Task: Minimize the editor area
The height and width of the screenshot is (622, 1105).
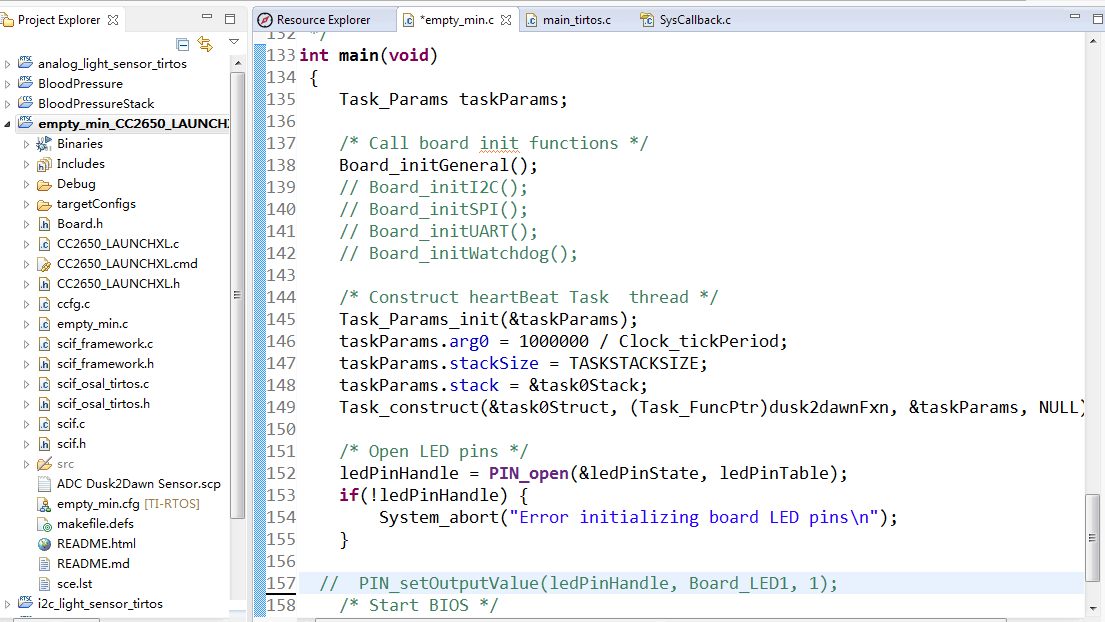Action: (1075, 17)
